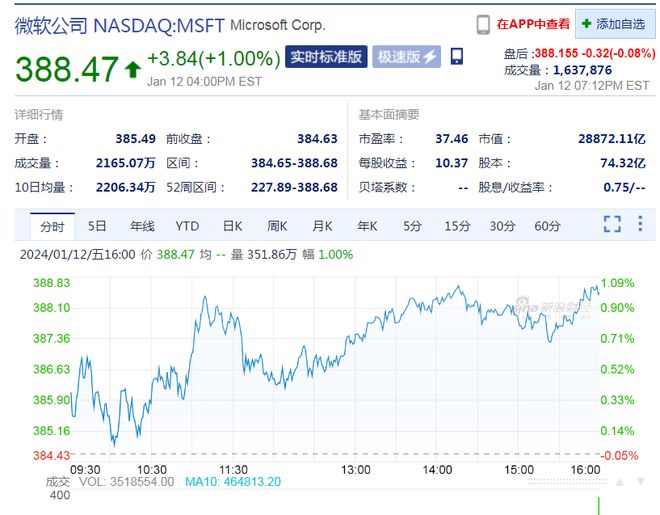Switch to 日K candlestick tab
Viewport: 660px width, 515px height.
pos(232,226)
